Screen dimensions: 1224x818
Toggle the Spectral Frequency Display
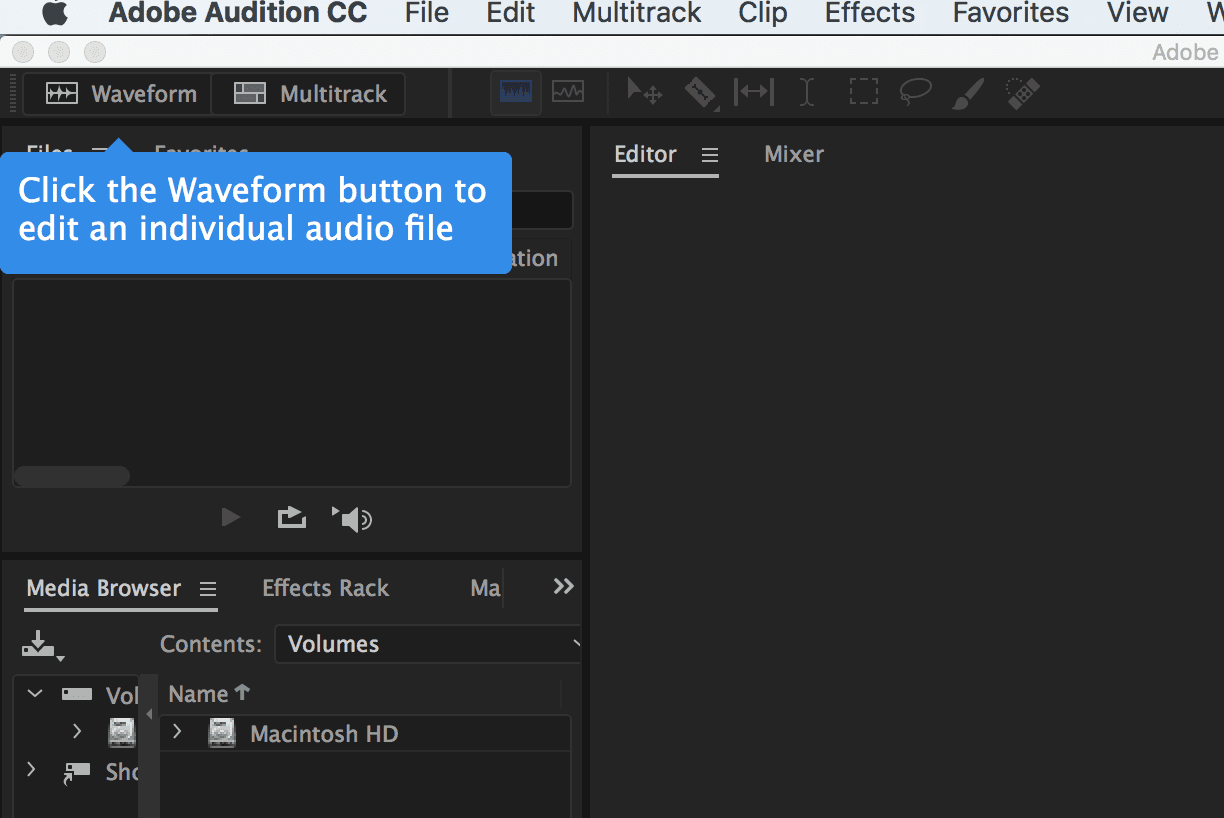click(x=517, y=93)
